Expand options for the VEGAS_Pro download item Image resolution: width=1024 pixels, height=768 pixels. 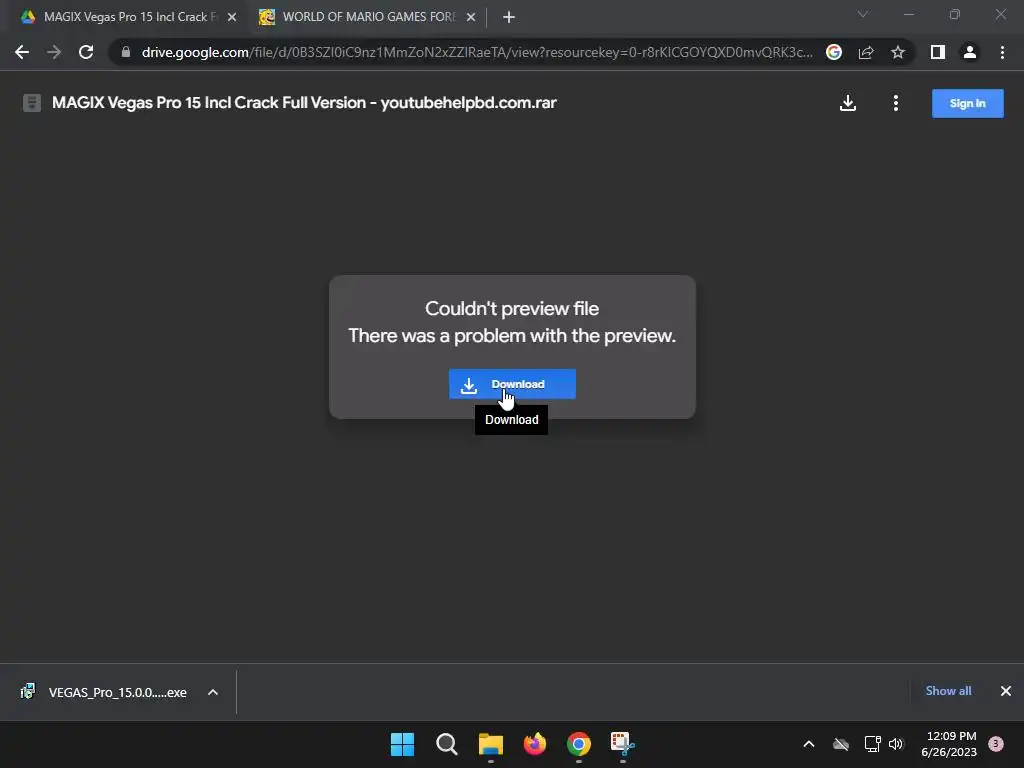(213, 692)
